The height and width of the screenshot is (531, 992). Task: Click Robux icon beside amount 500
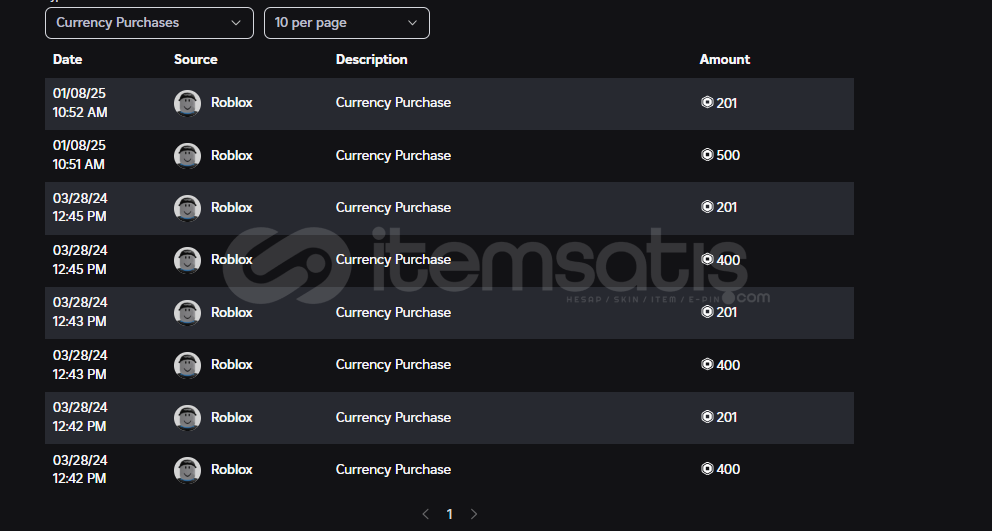707,154
